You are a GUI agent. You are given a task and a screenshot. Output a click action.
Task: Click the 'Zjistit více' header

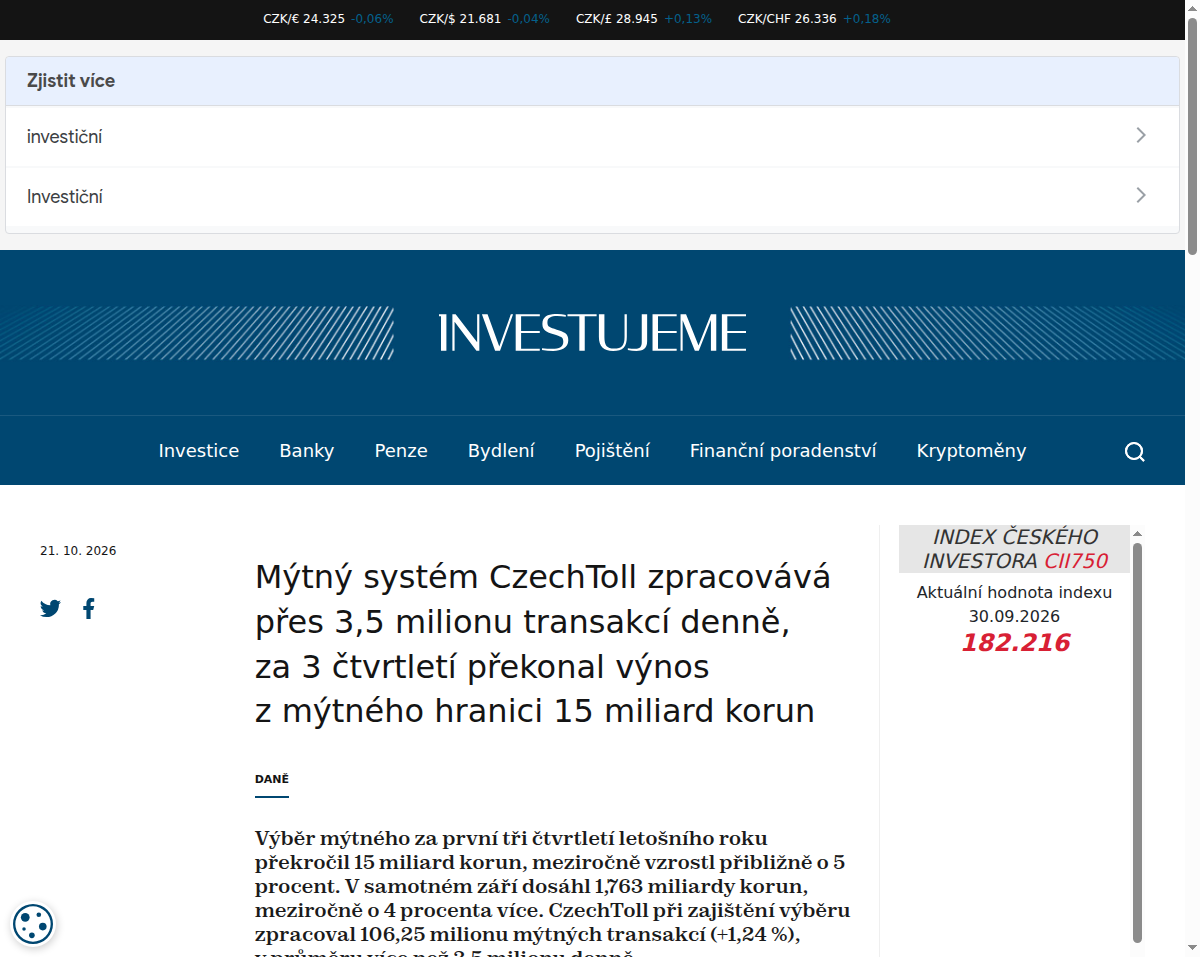[x=592, y=81]
